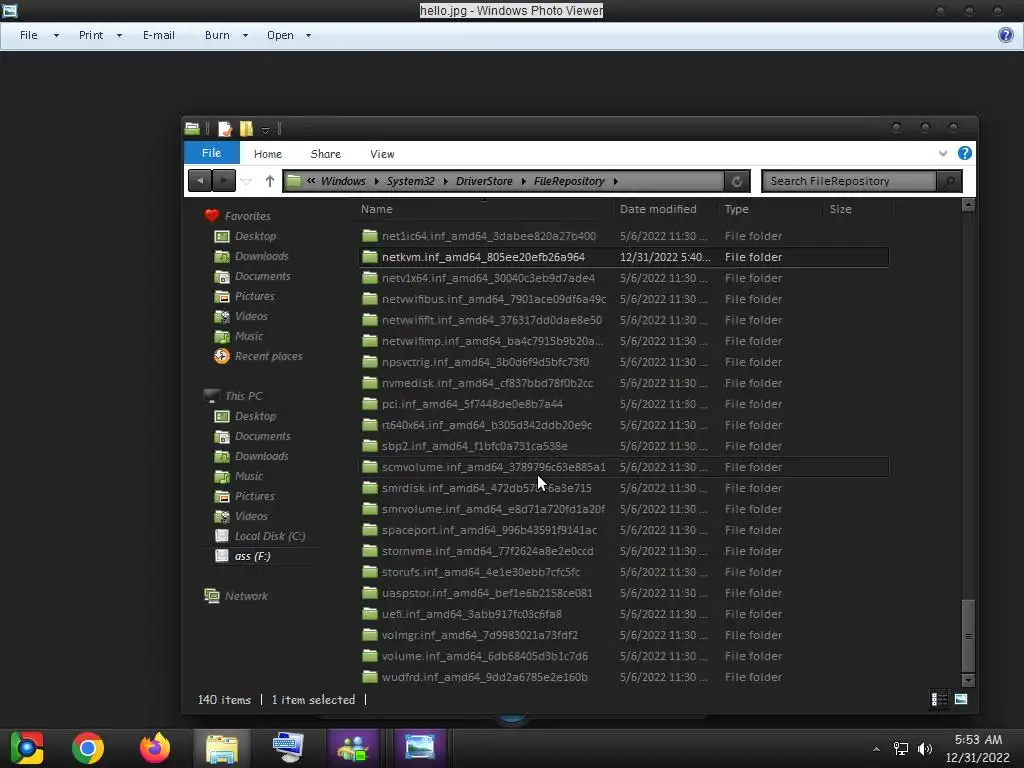1024x768 pixels.
Task: Open the blue File tab in Explorer
Action: [212, 153]
